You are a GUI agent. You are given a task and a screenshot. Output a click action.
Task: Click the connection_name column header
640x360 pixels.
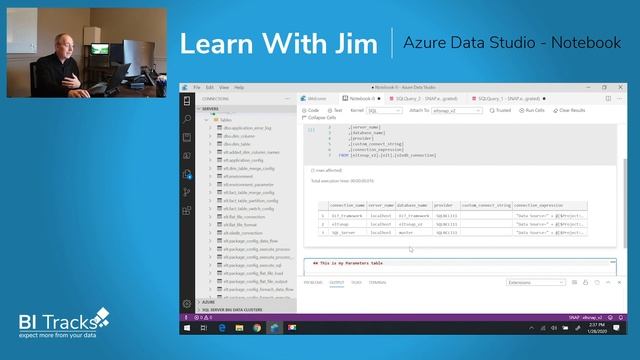[347, 205]
